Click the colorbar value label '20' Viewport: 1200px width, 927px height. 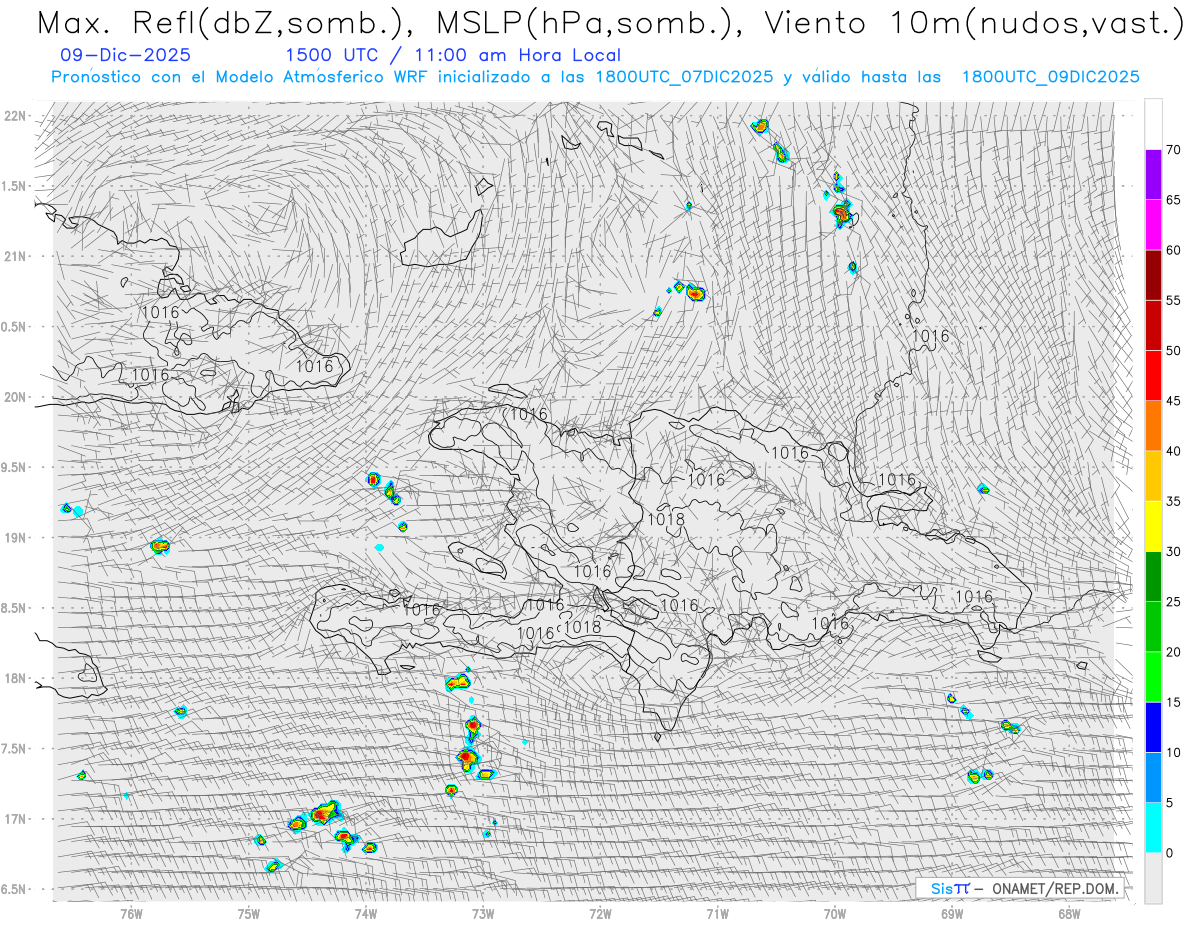[x=1173, y=652]
